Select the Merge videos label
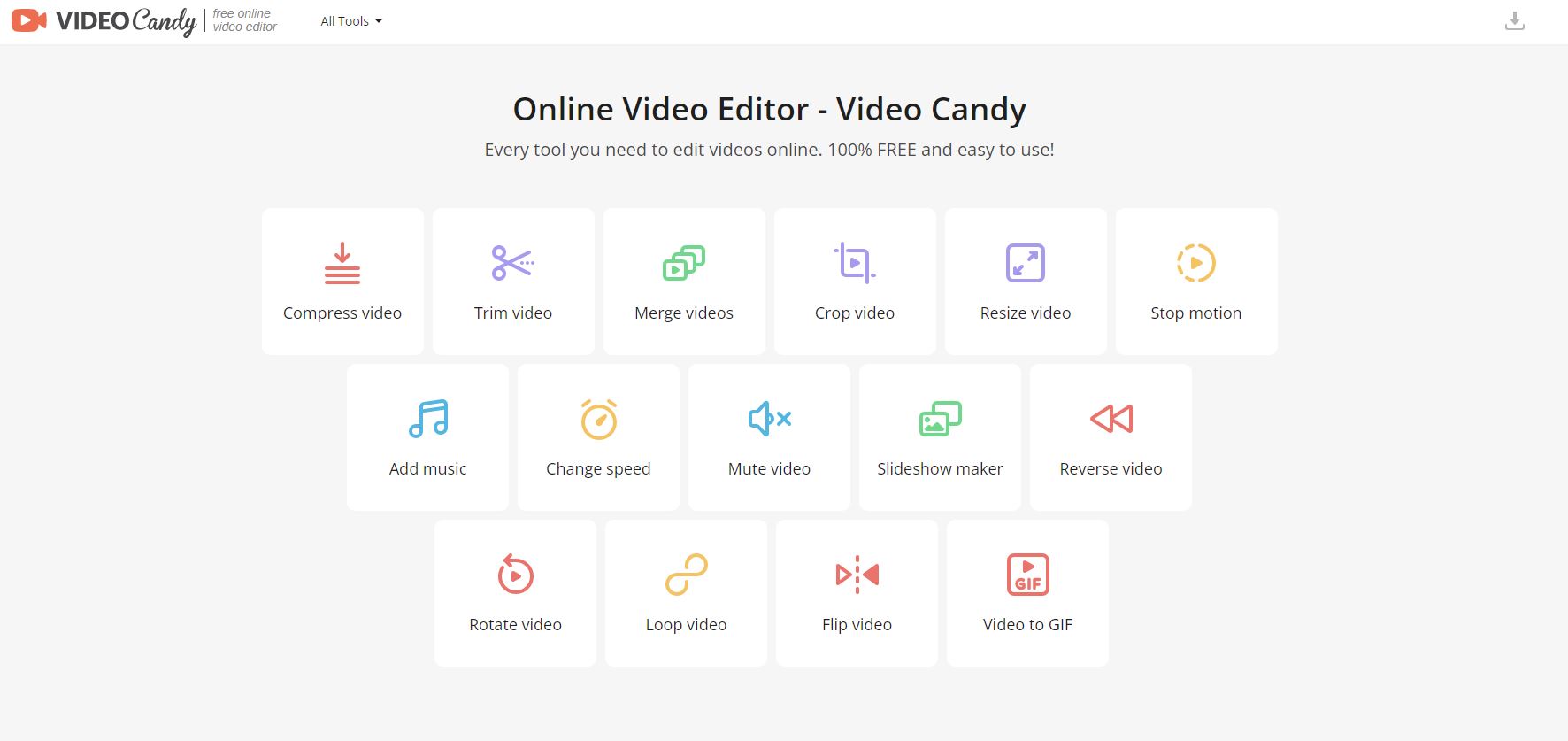Image resolution: width=1568 pixels, height=741 pixels. [684, 313]
